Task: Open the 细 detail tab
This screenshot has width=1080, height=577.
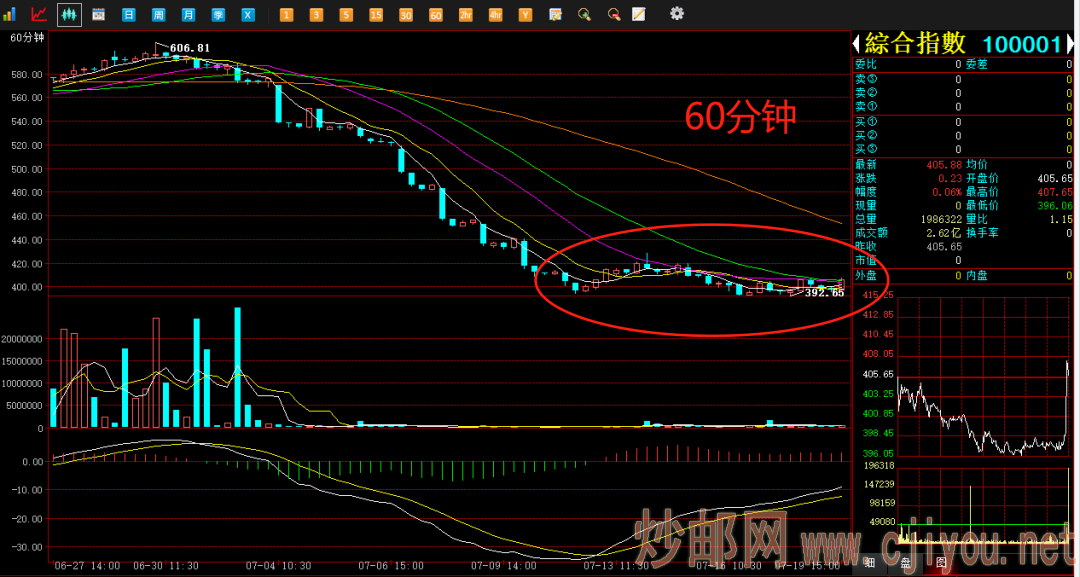Action: click(x=871, y=561)
